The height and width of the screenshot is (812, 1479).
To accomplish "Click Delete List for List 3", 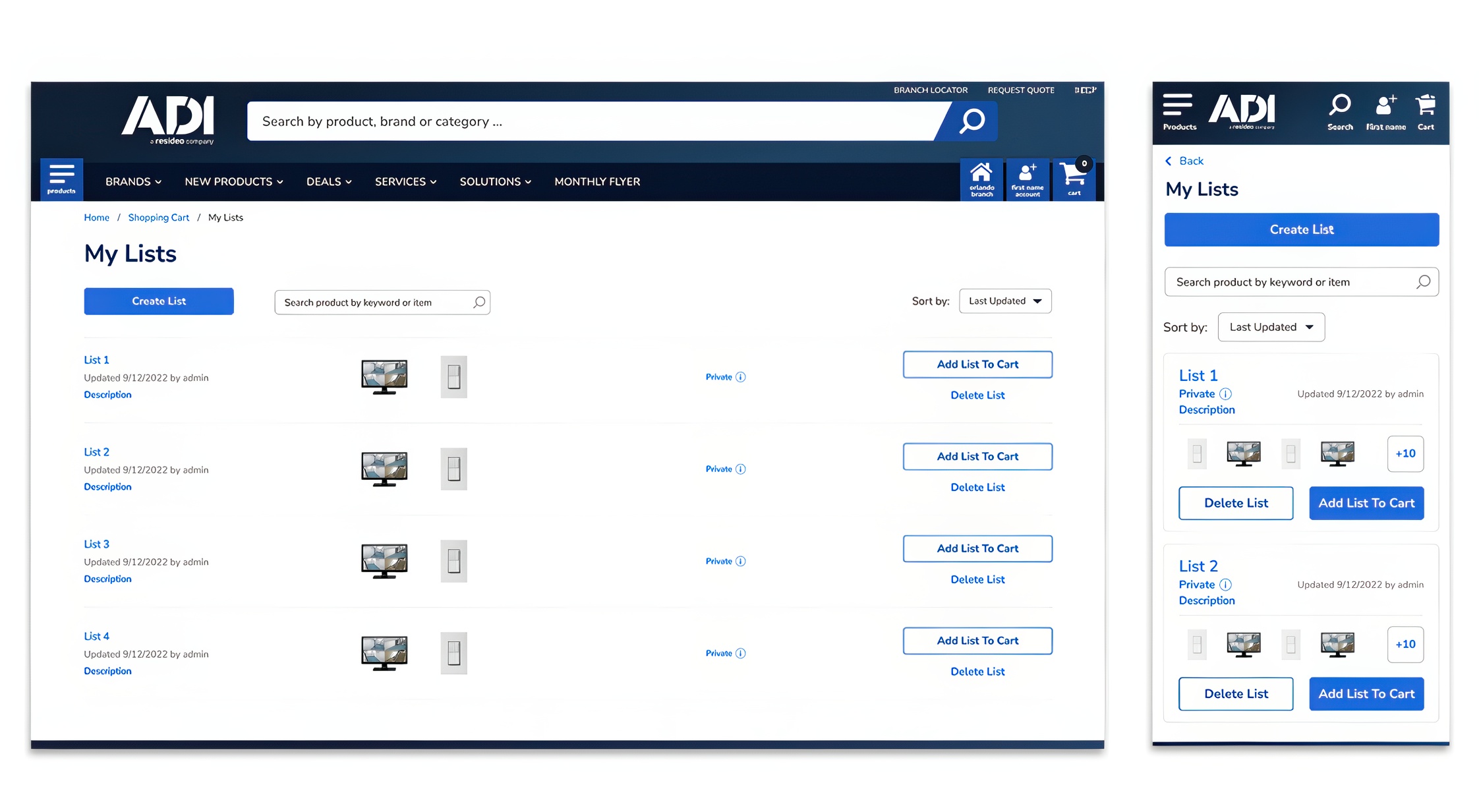I will coord(977,579).
